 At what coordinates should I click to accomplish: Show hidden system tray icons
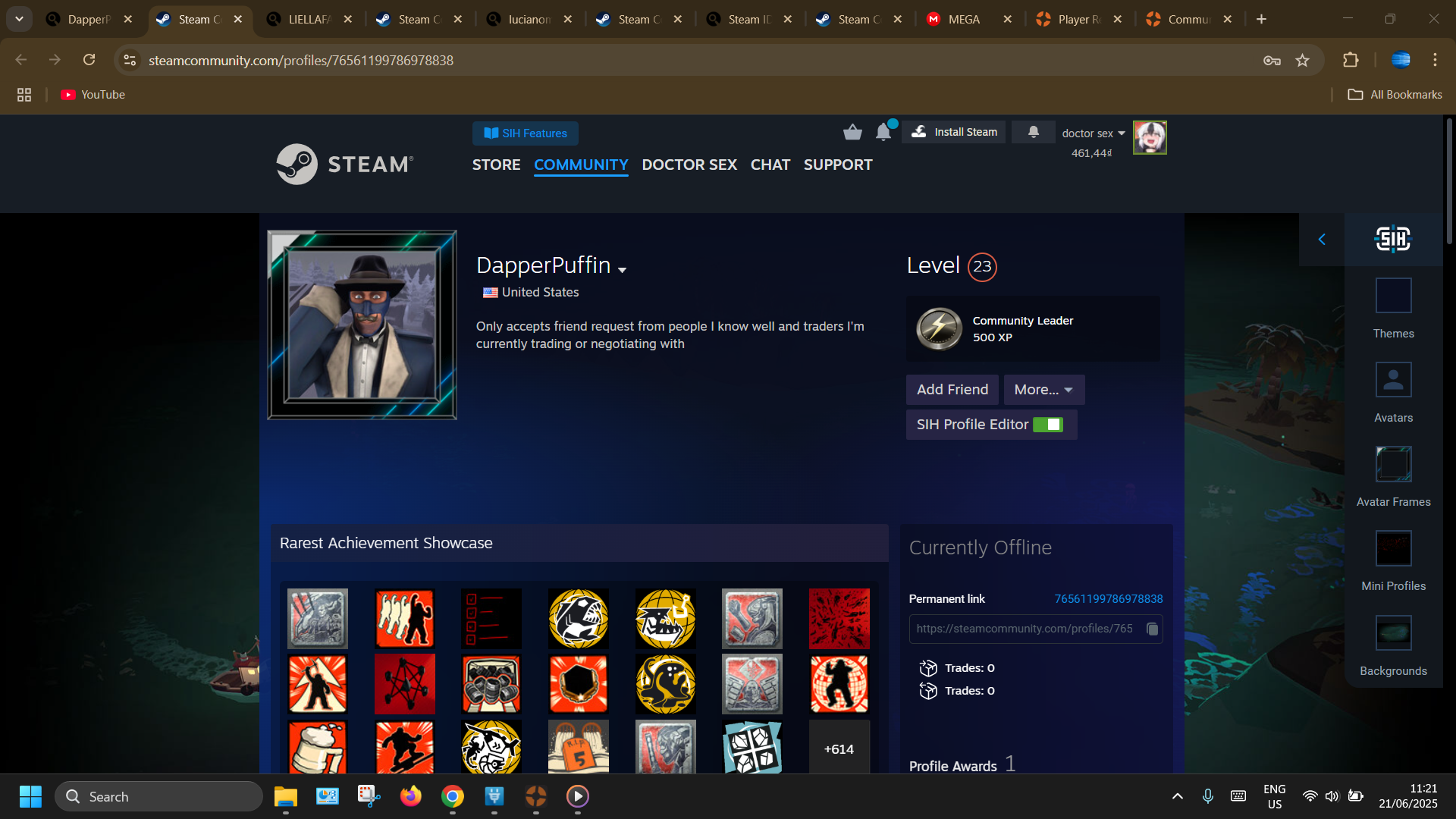click(x=1178, y=795)
